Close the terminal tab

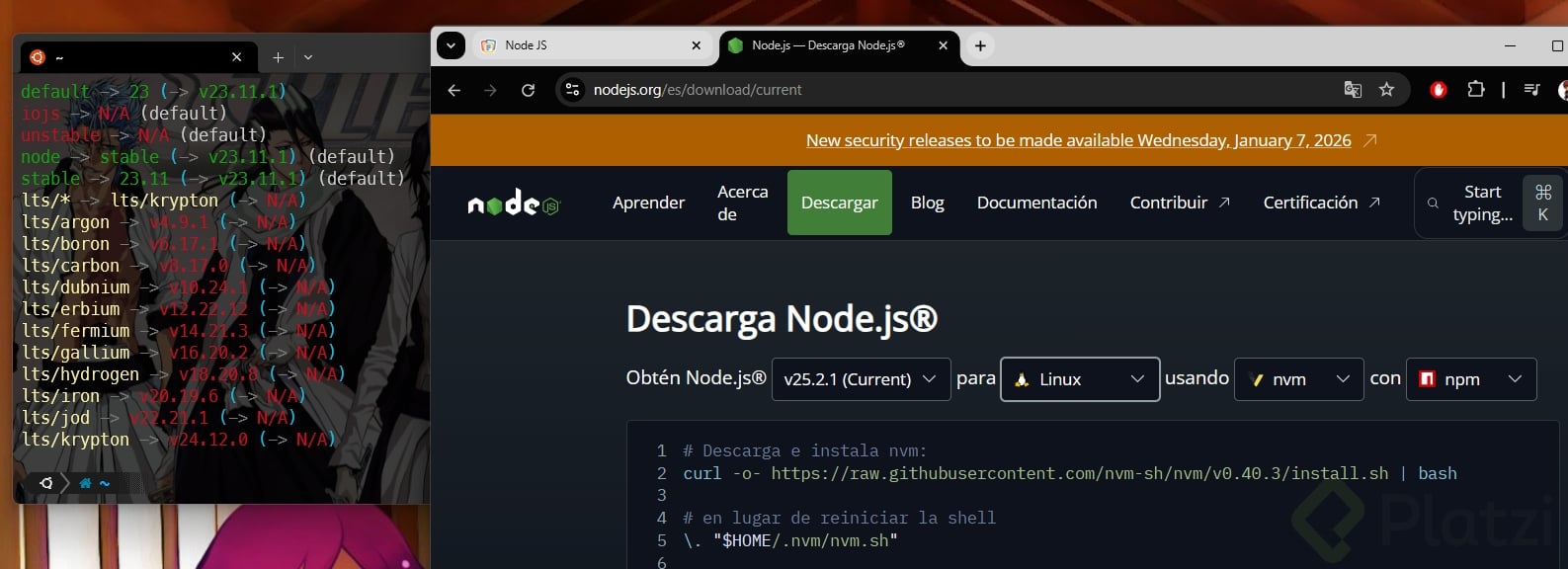[x=237, y=57]
